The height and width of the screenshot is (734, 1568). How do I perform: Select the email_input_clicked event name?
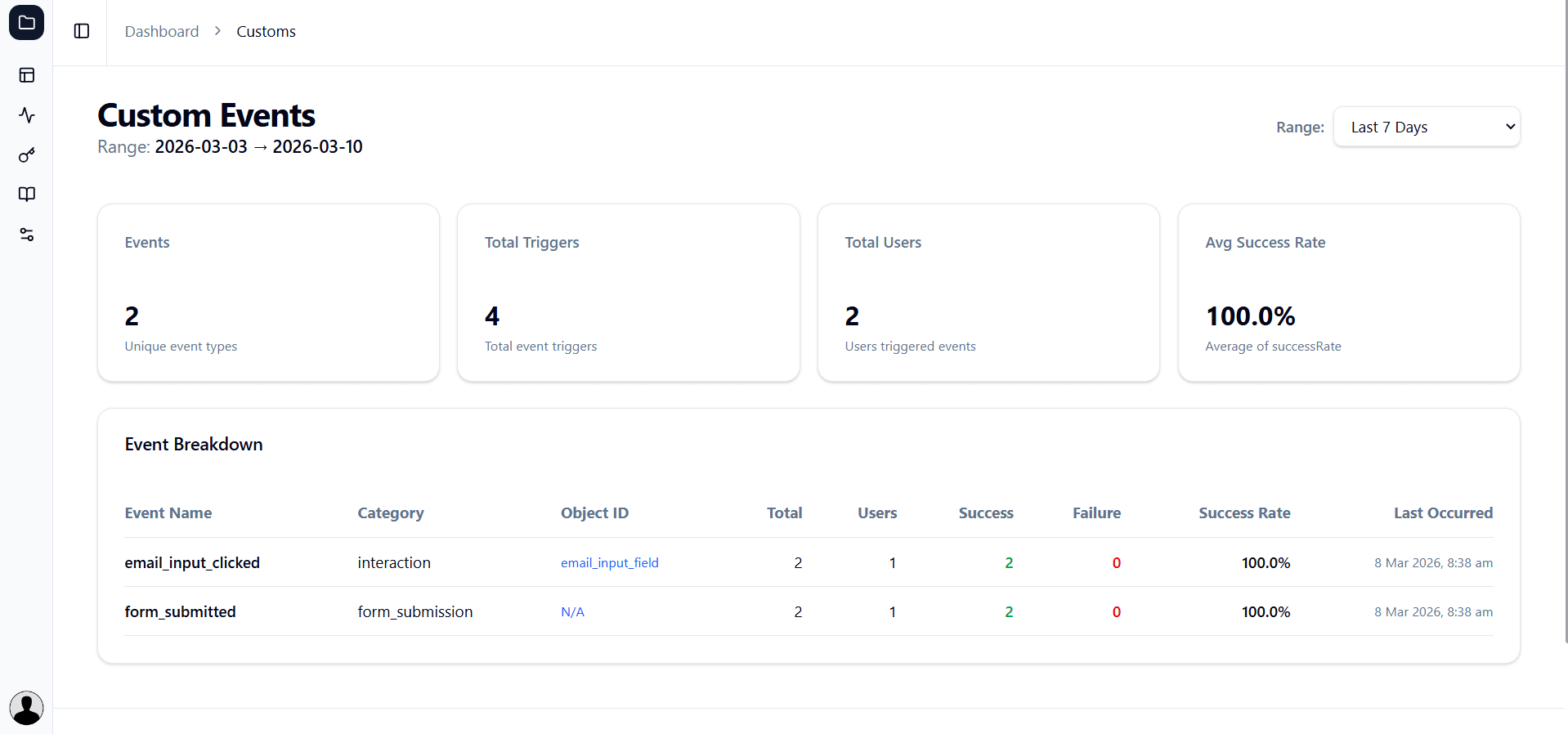[x=192, y=562]
